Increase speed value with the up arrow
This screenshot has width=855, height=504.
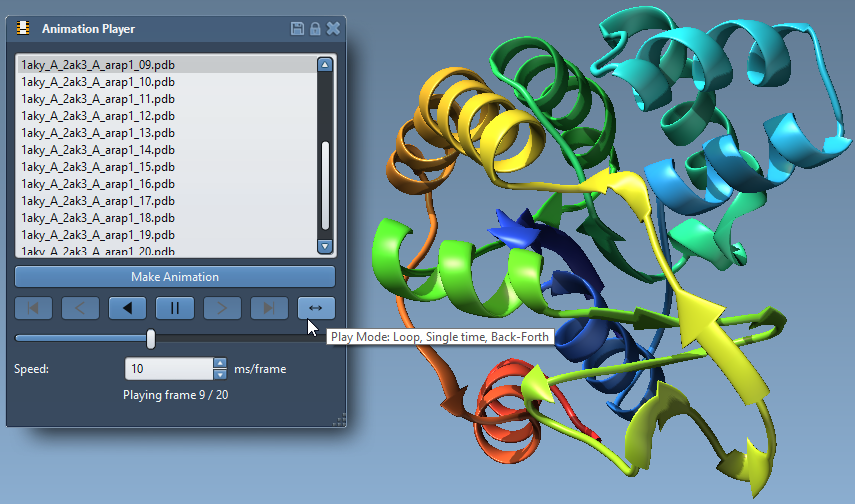tap(220, 364)
